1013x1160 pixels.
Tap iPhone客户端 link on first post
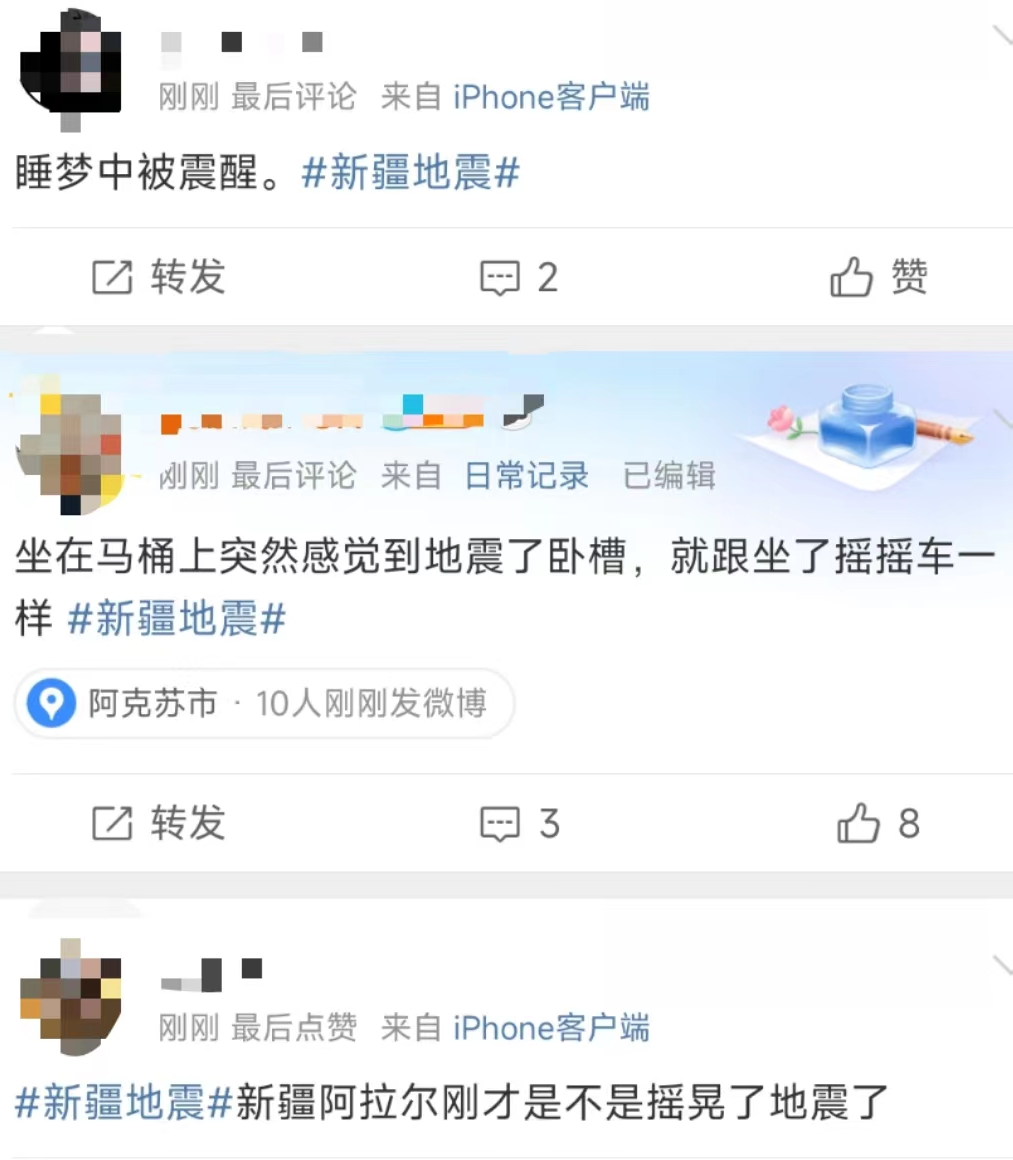click(551, 97)
